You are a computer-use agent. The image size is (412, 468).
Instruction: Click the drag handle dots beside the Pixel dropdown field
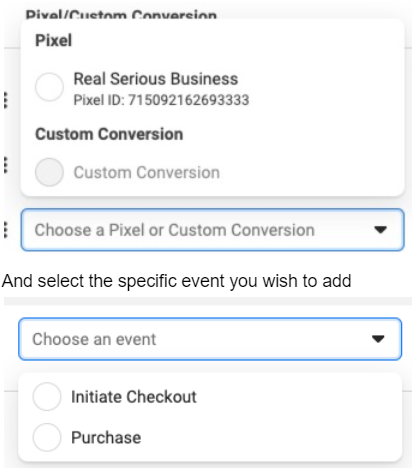5,230
